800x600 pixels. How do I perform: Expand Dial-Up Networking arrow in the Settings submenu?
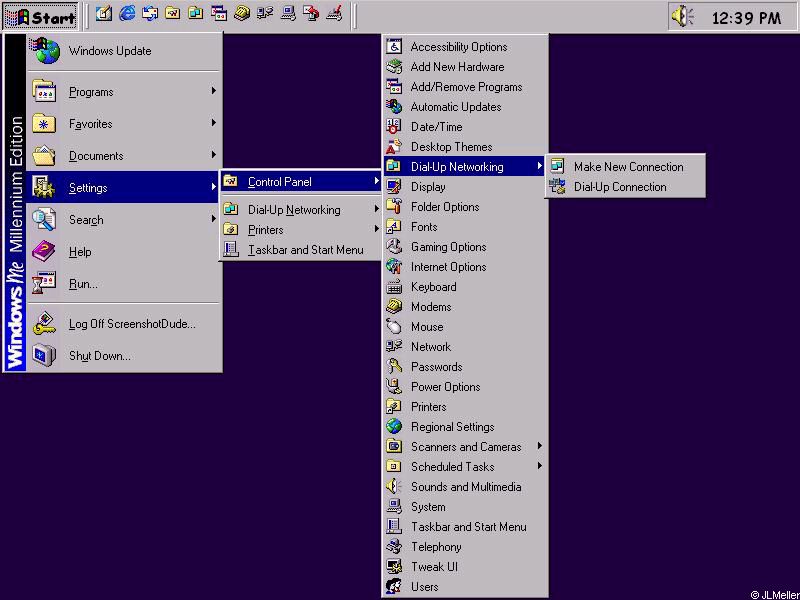(377, 209)
